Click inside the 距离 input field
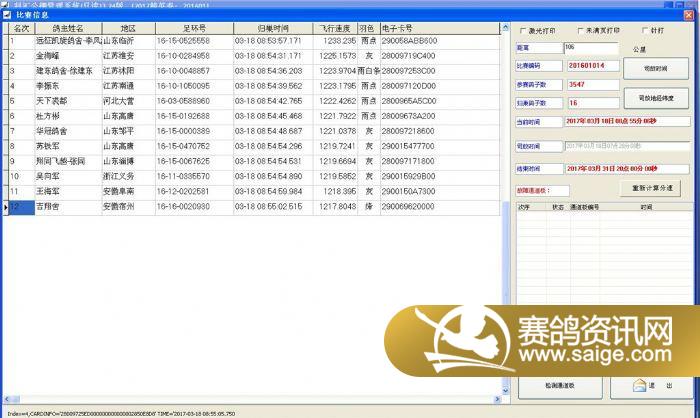Image resolution: width=700 pixels, height=418 pixels. pyautogui.click(x=583, y=47)
